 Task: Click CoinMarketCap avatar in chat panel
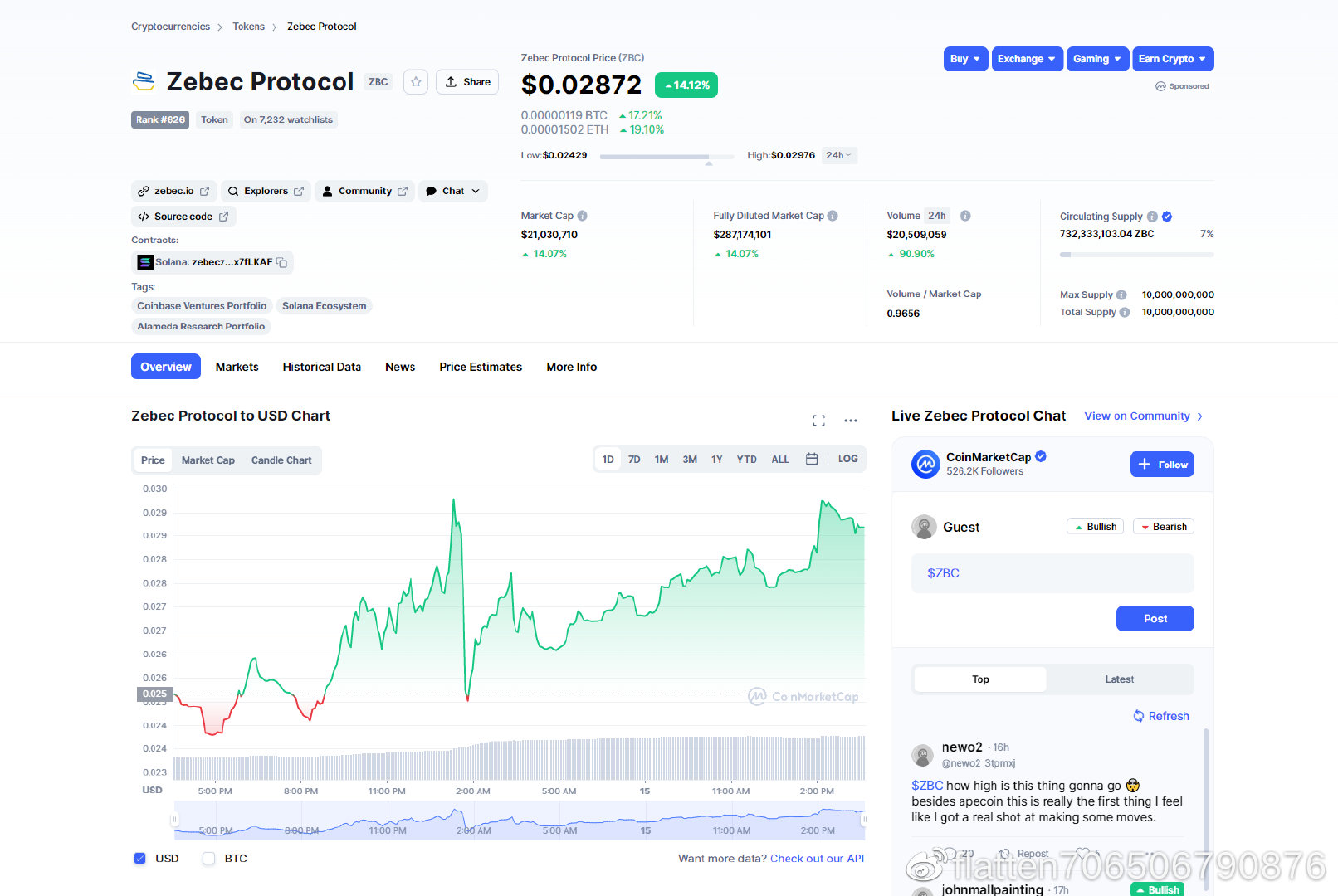point(925,464)
